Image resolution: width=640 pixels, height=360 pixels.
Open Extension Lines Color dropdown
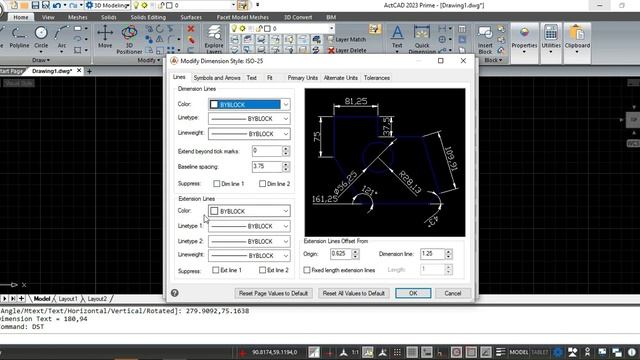pos(249,211)
